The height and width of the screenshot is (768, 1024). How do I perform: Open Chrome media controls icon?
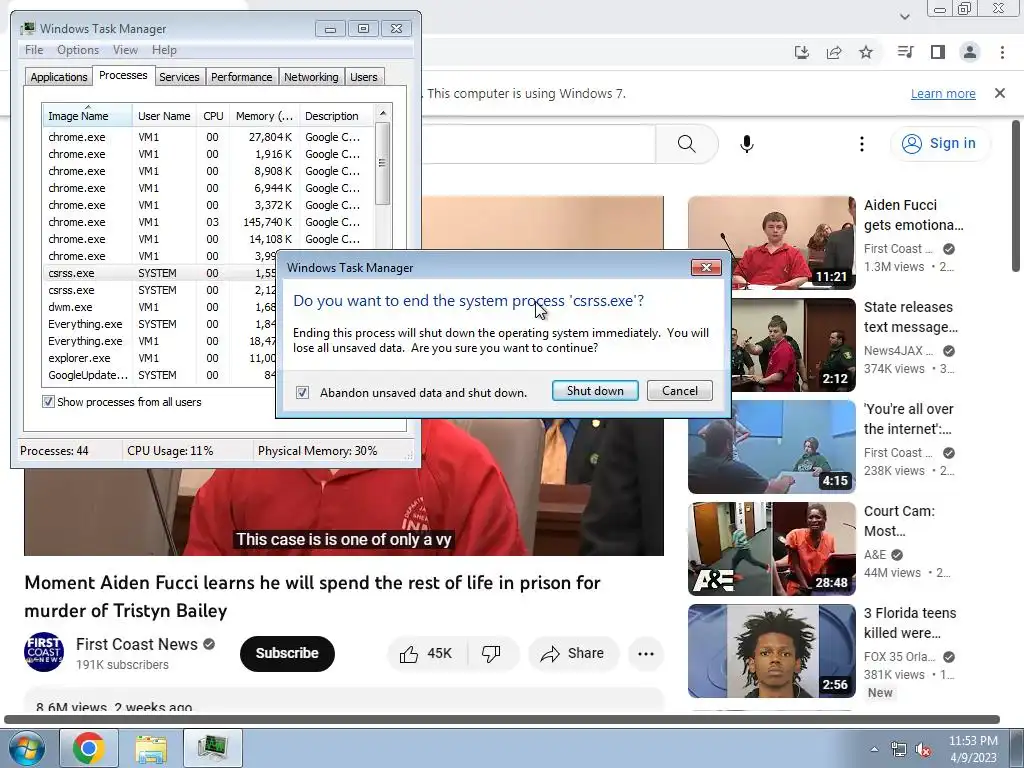pyautogui.click(x=905, y=52)
